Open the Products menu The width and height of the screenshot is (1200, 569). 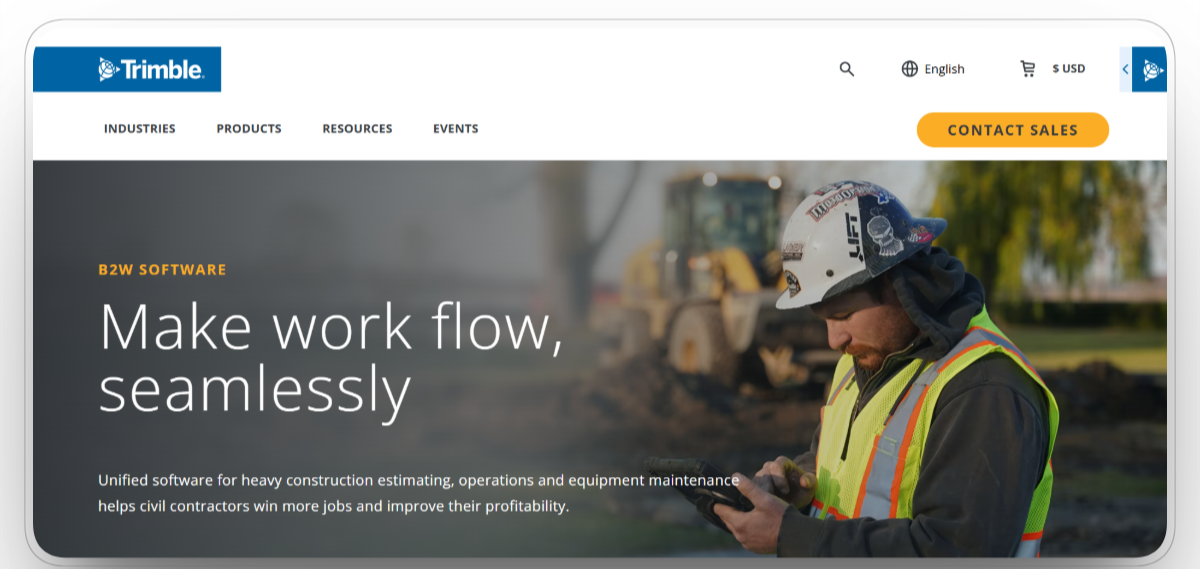point(249,129)
